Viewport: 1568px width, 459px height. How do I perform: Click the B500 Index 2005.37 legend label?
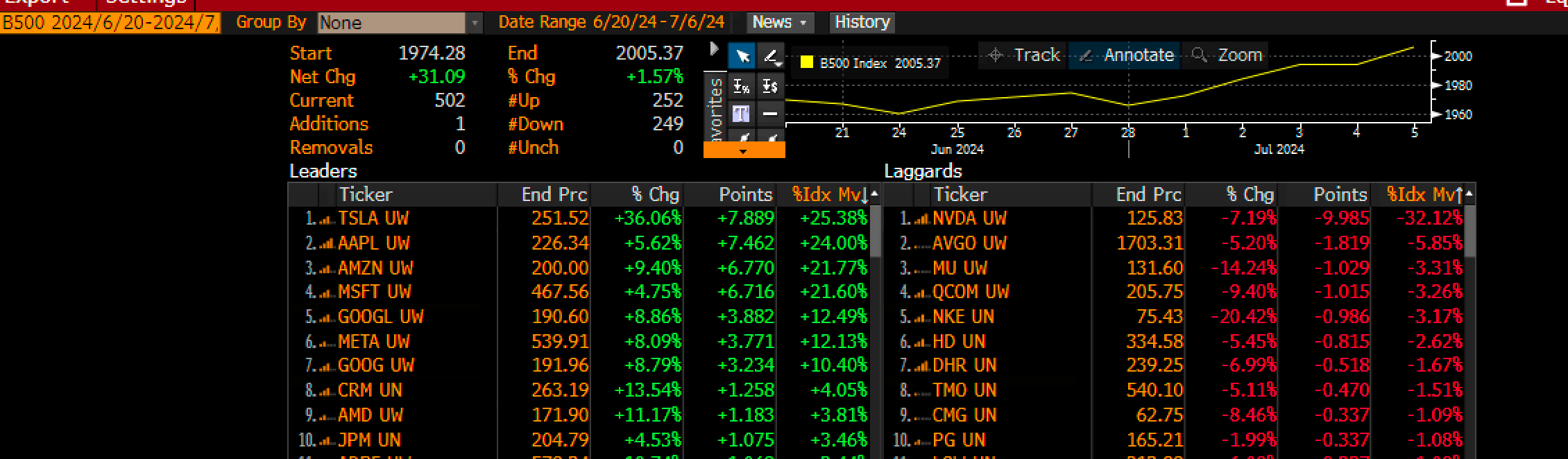coord(880,63)
